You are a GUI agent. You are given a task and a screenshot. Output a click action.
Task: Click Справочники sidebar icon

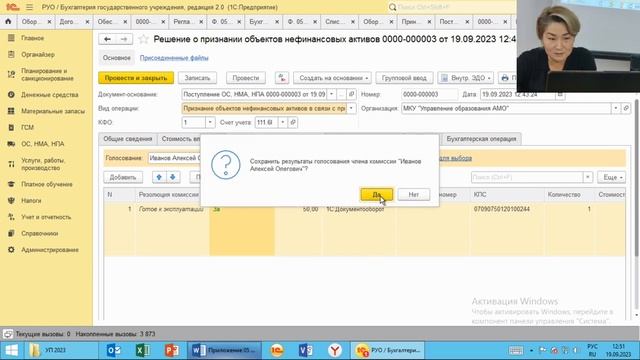click(x=11, y=233)
